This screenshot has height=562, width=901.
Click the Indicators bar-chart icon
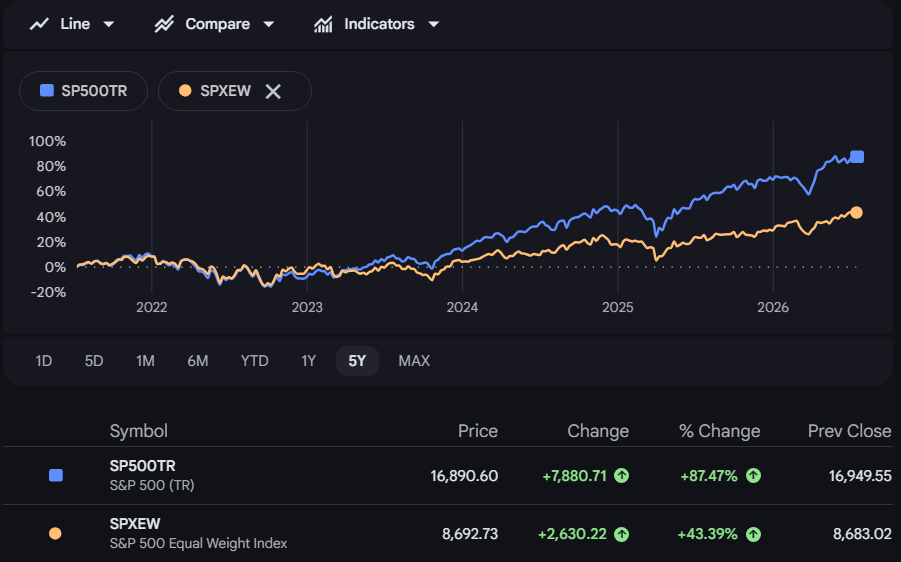click(323, 24)
